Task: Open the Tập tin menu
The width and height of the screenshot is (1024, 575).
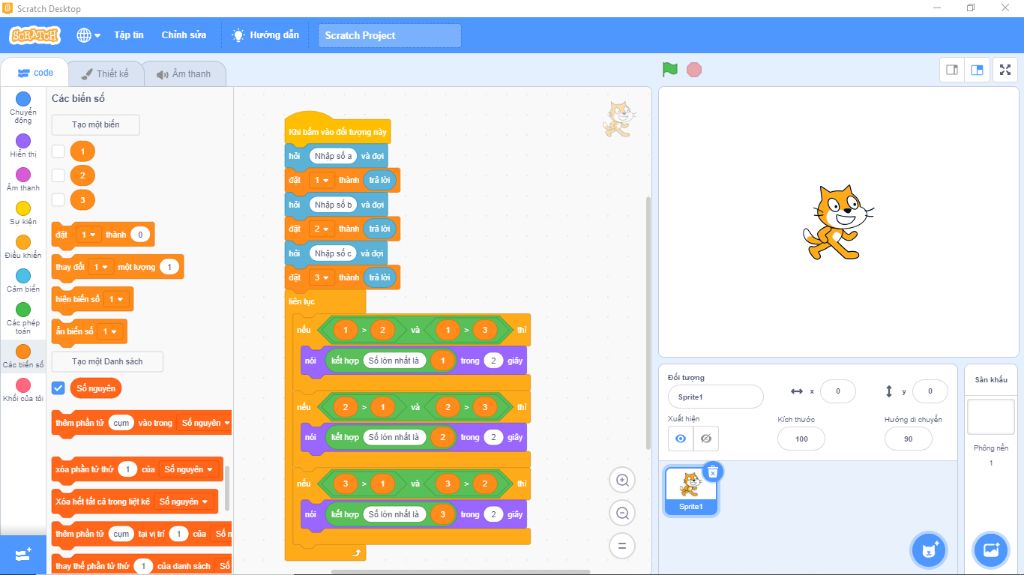Action: coord(129,35)
